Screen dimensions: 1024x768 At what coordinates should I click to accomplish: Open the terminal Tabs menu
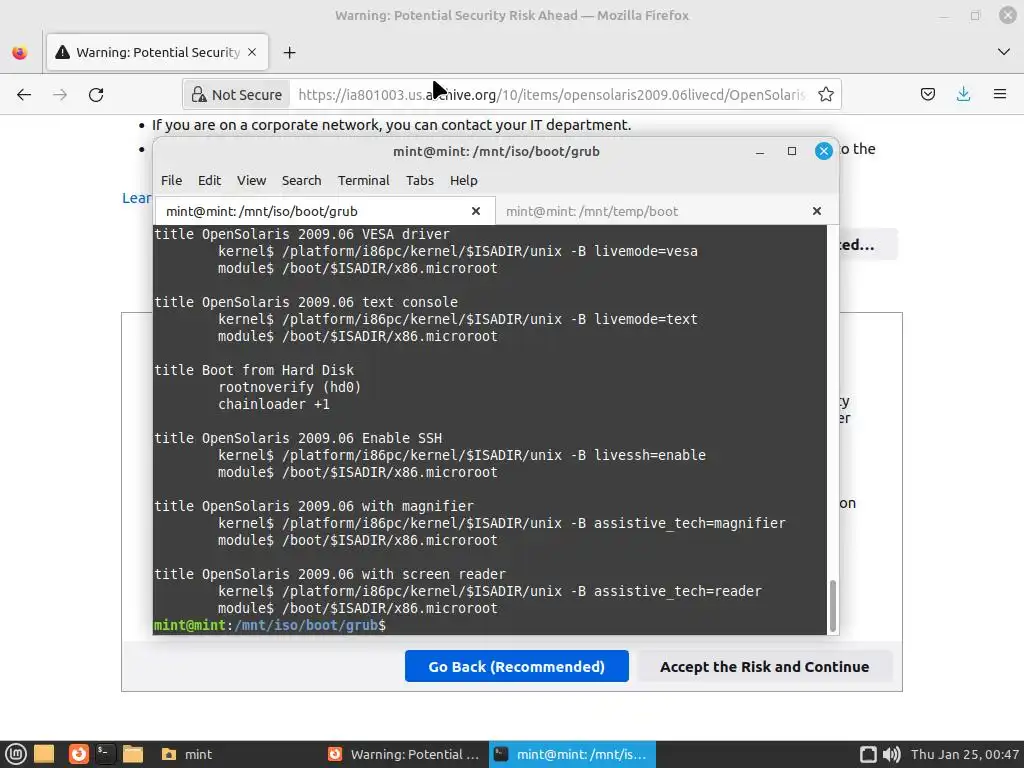pyautogui.click(x=419, y=180)
